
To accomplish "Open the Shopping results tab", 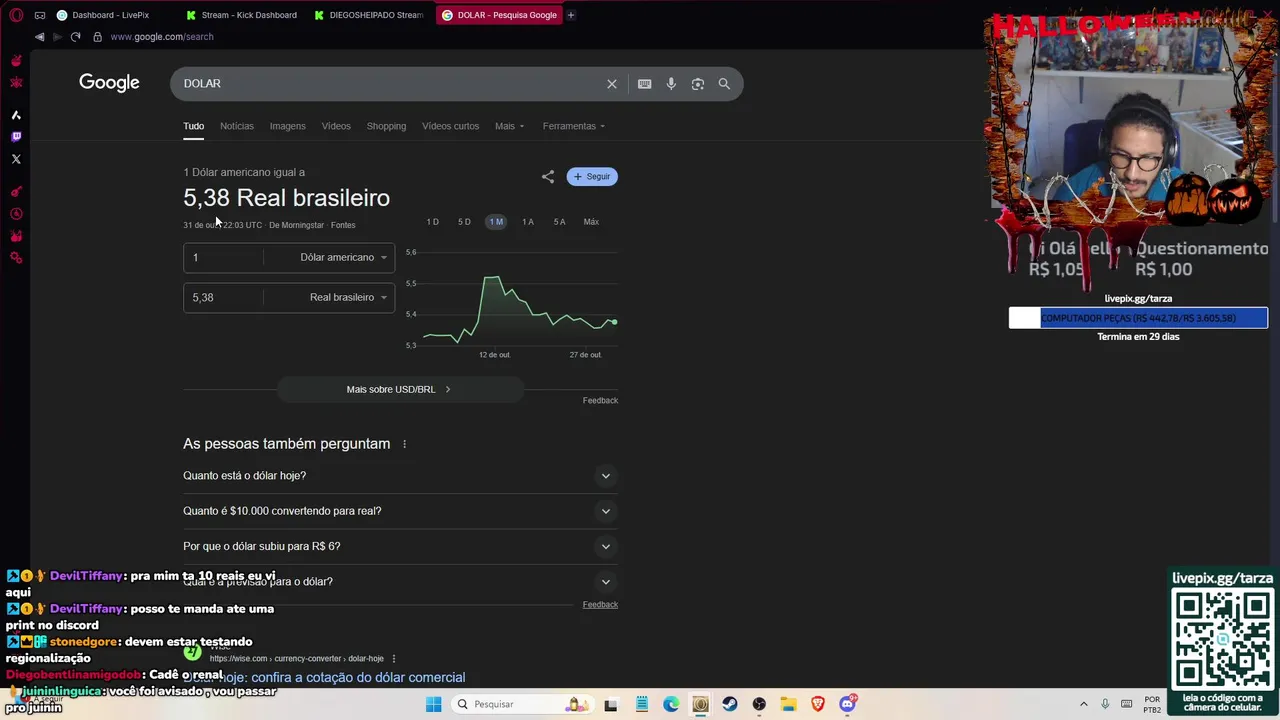I will pos(386,126).
